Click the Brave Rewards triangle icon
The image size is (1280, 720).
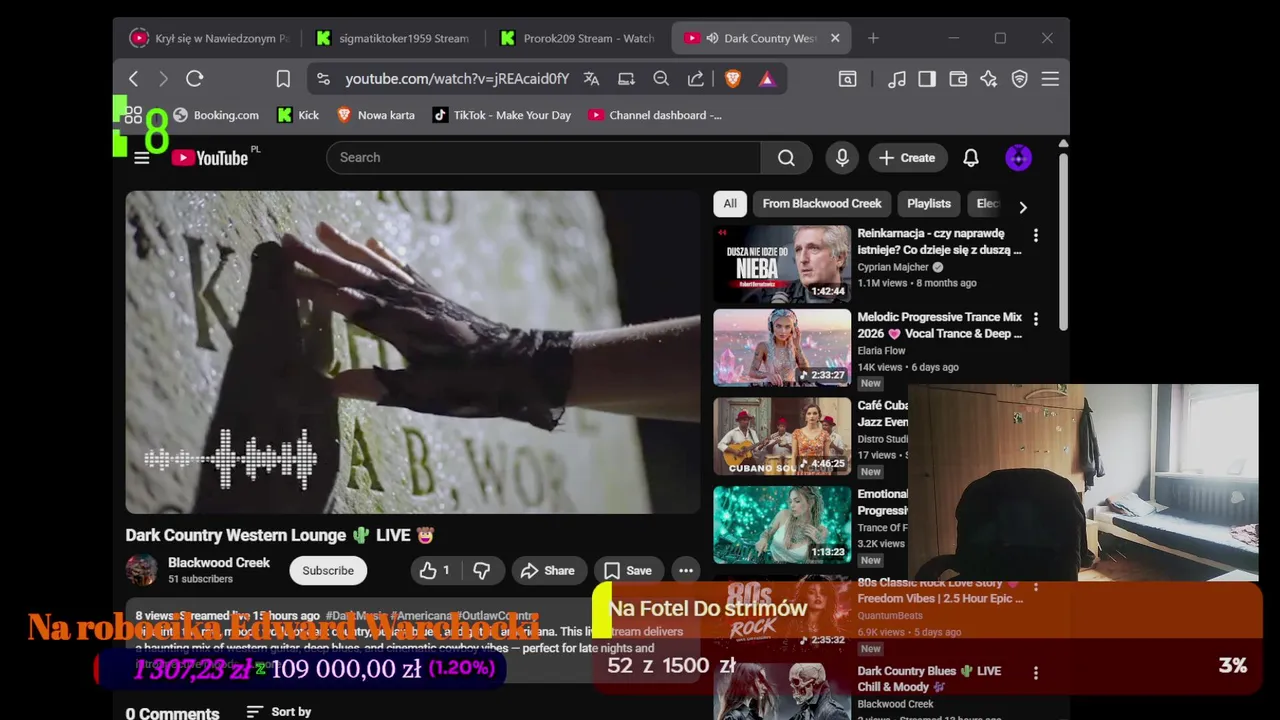[x=767, y=79]
